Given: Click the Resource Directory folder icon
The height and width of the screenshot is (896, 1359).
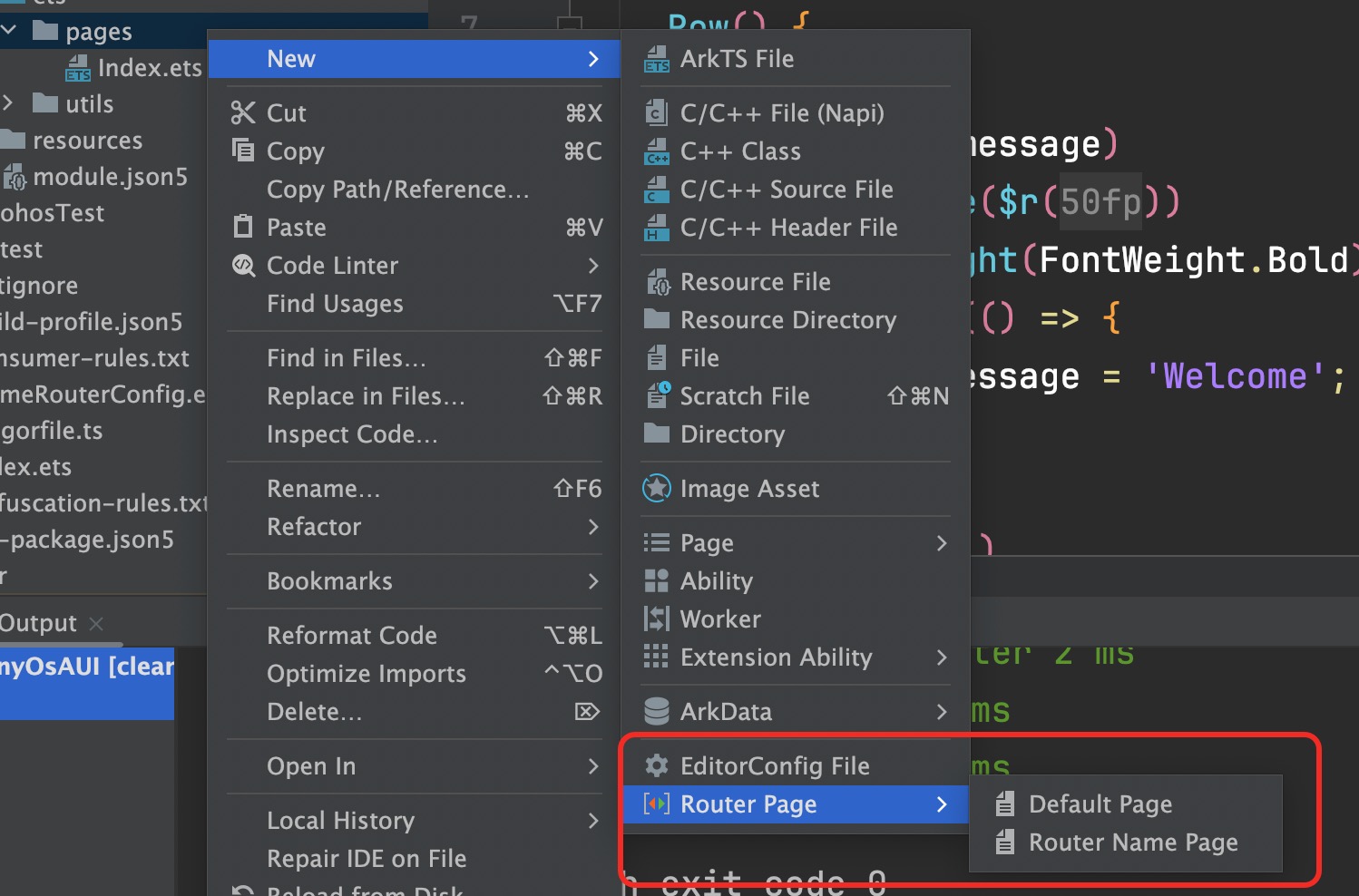Looking at the screenshot, I should 657,319.
